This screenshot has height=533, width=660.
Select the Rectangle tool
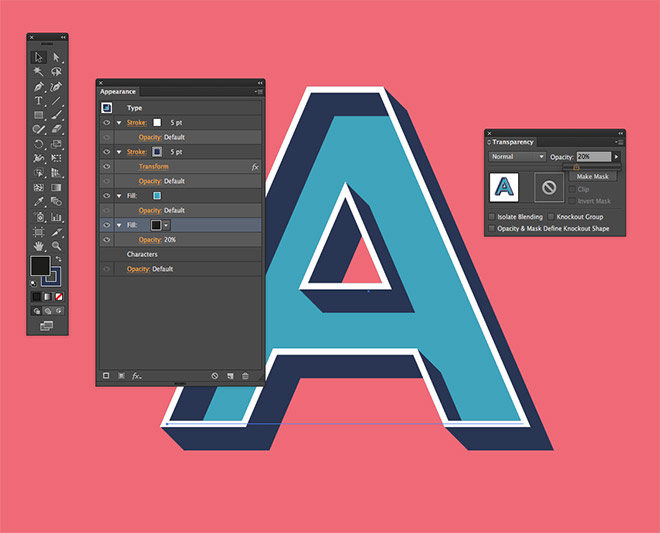click(38, 115)
